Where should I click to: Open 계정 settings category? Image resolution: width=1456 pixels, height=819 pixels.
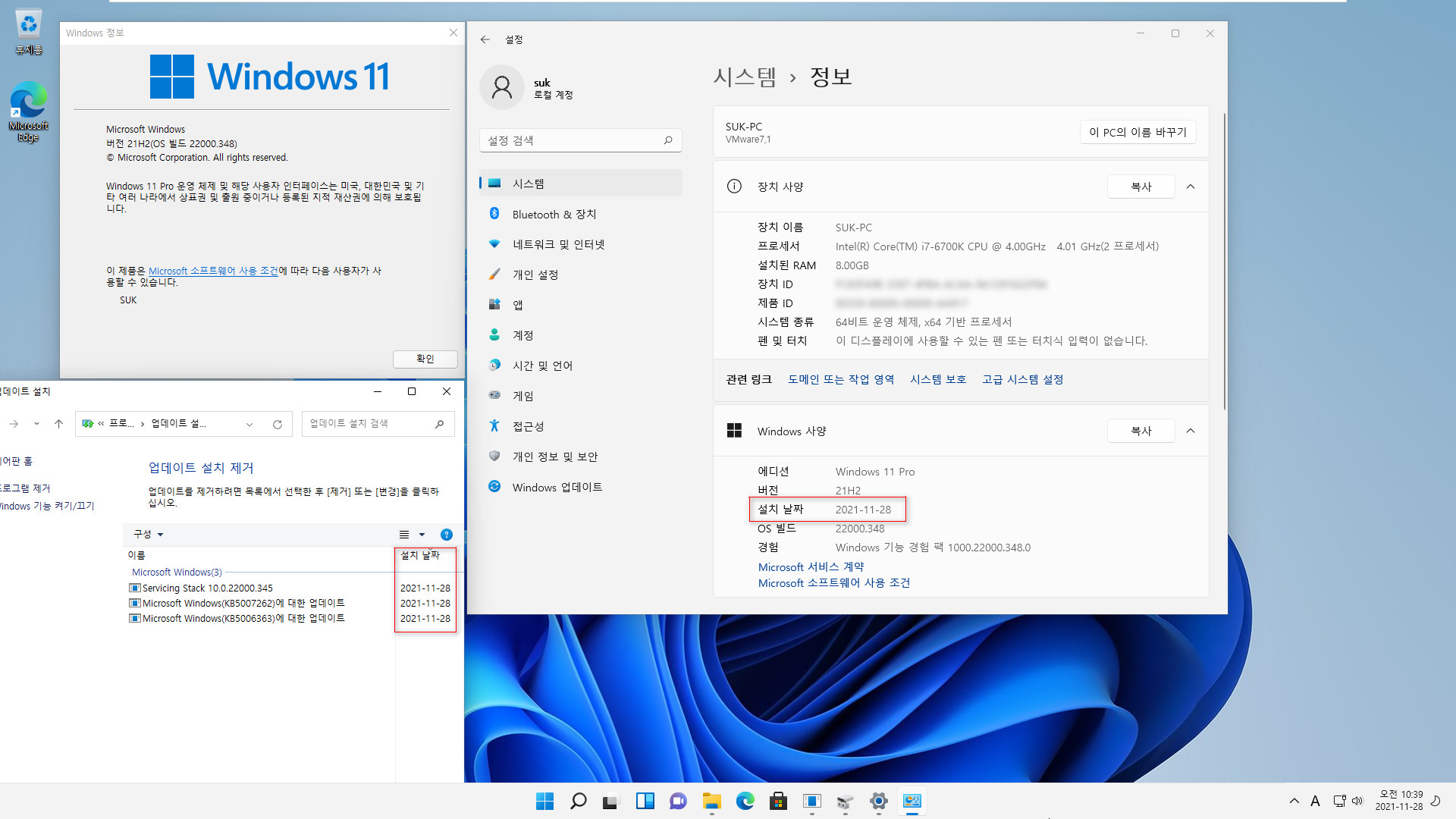(x=580, y=335)
